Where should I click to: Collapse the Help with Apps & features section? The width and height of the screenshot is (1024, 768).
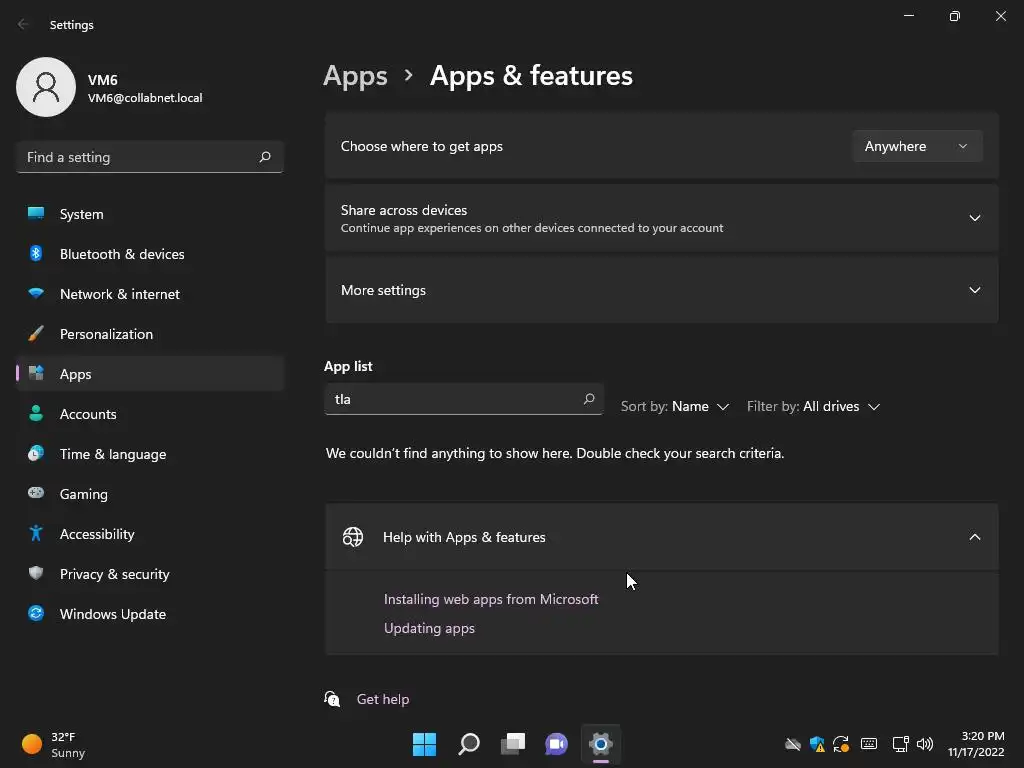pyautogui.click(x=974, y=537)
